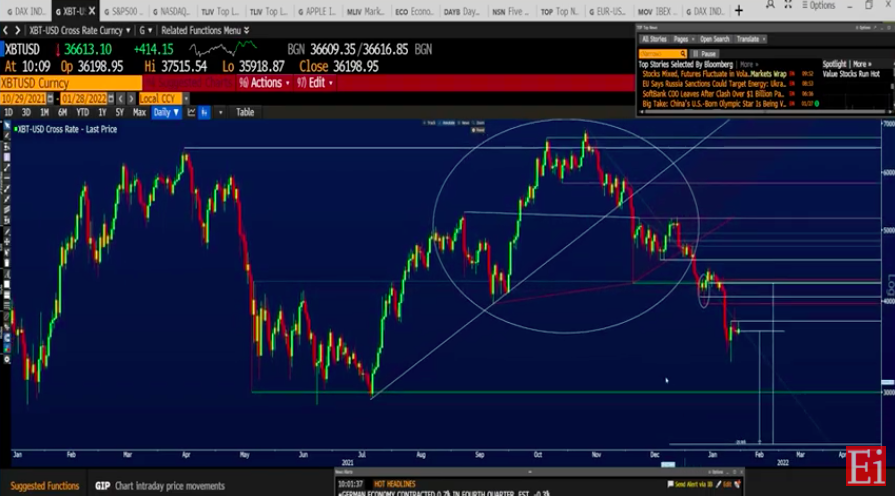The width and height of the screenshot is (895, 496).
Task: Close the XBT-USD tab
Action: [x=92, y=11]
